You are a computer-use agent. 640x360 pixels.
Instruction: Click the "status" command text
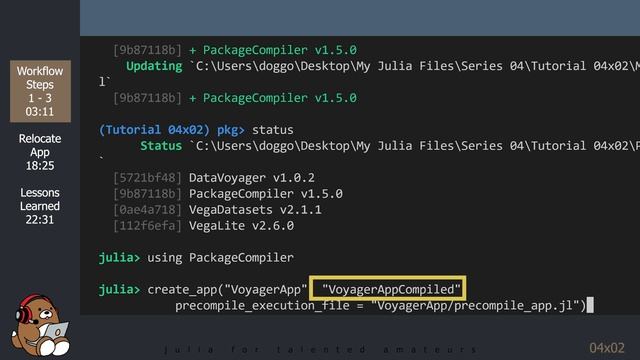(x=272, y=130)
